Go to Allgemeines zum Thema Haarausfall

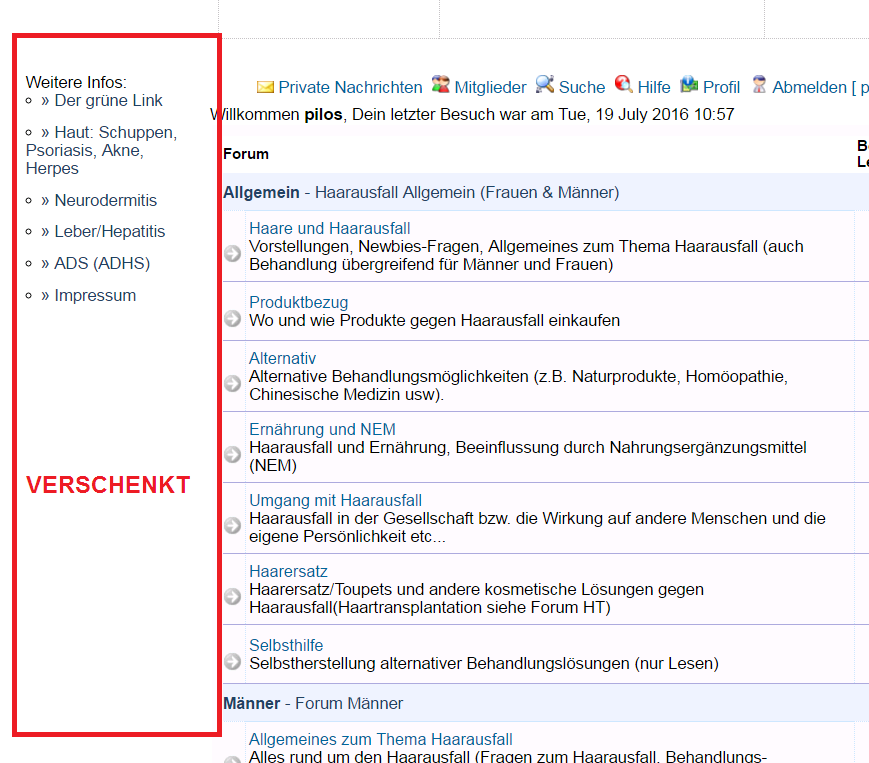click(380, 739)
